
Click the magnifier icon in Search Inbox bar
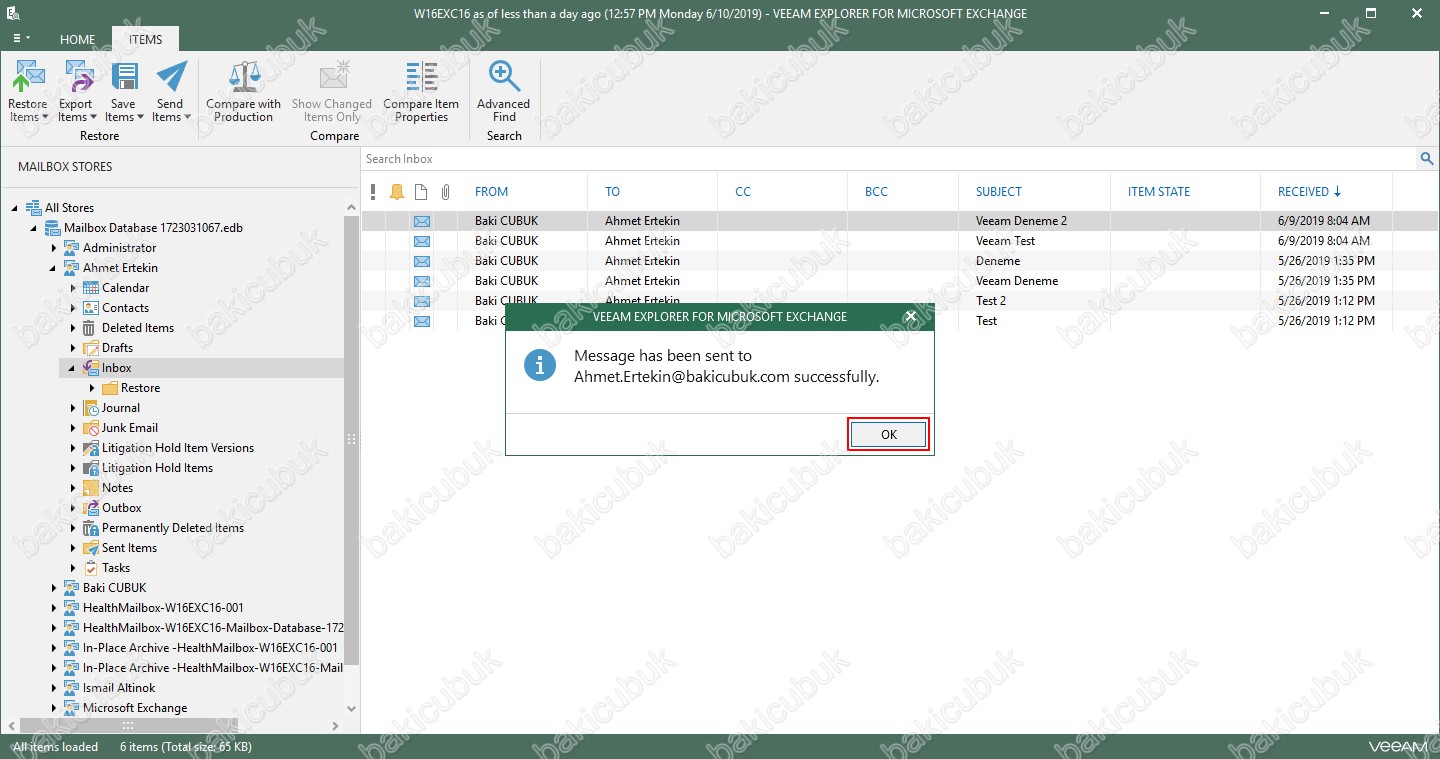coord(1427,159)
